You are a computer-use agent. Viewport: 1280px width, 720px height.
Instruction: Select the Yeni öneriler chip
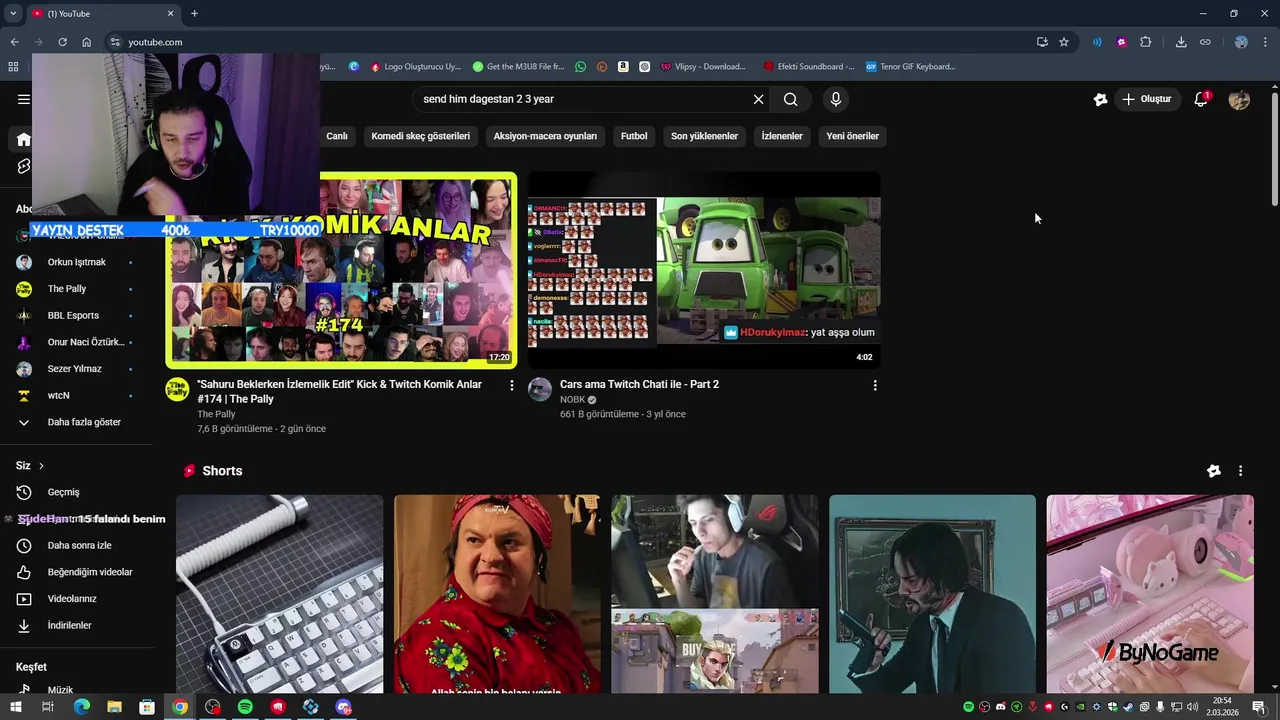(852, 136)
